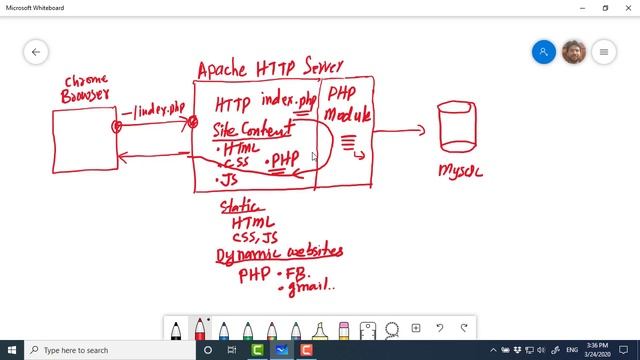The height and width of the screenshot is (360, 640).
Task: Go back to the boards list
Action: pos(36,52)
